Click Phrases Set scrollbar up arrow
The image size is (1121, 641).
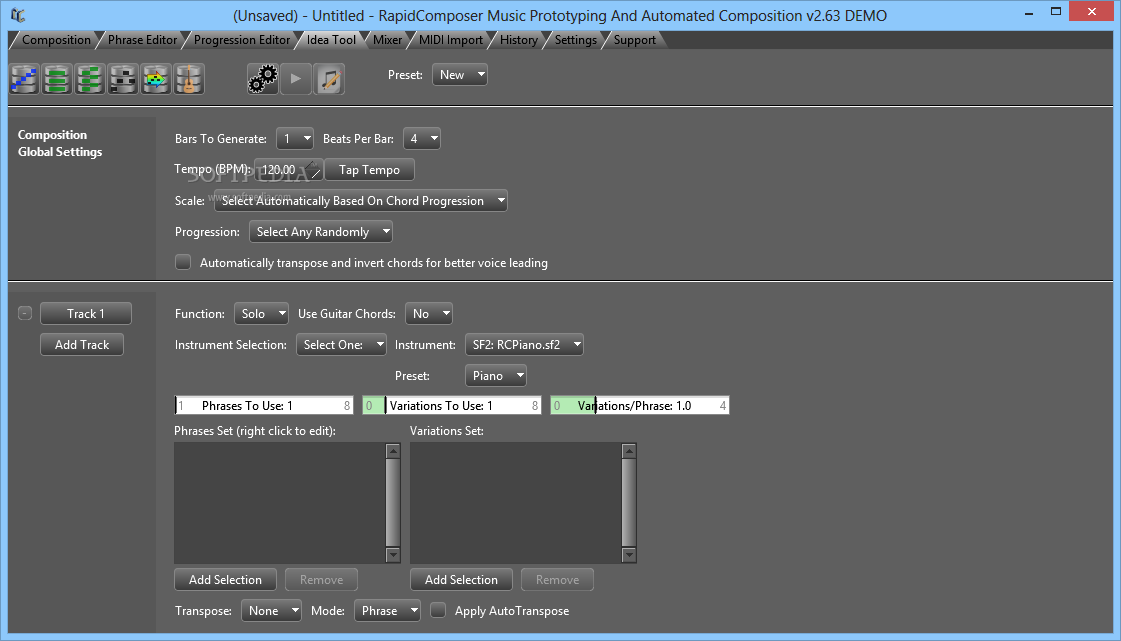point(392,450)
